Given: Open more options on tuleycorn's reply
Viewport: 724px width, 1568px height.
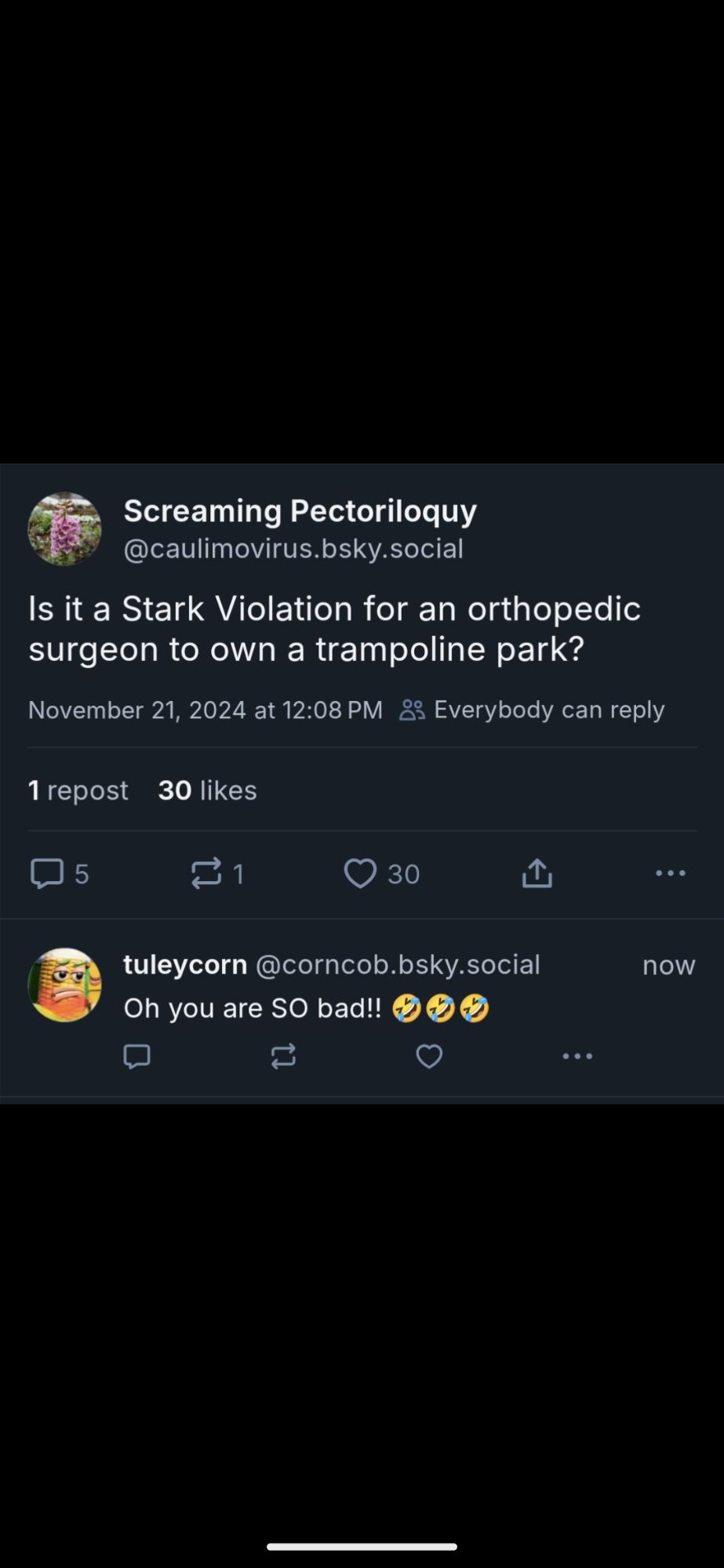Looking at the screenshot, I should tap(577, 1057).
